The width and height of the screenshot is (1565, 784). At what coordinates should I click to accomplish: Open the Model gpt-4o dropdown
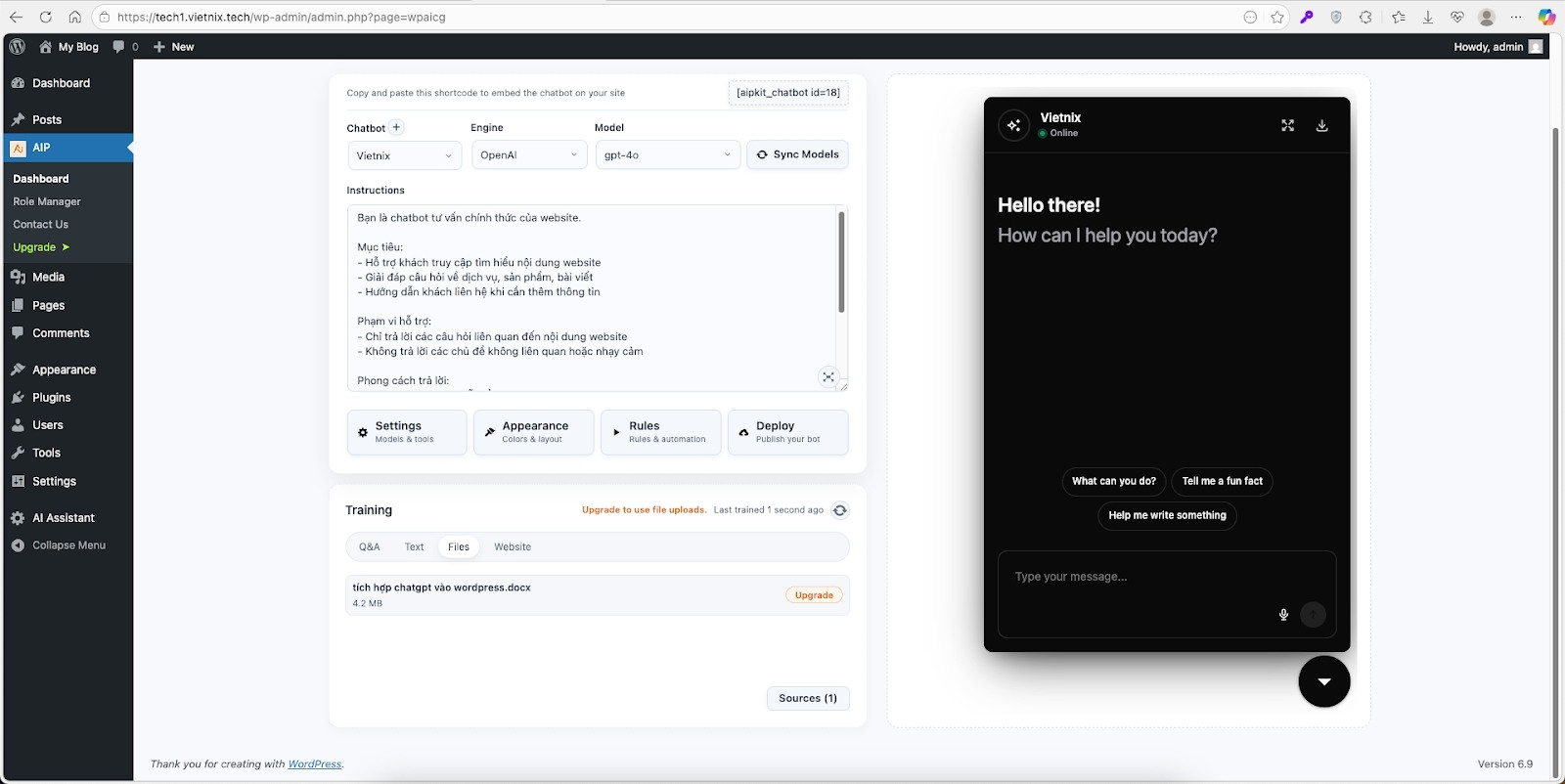tap(667, 155)
